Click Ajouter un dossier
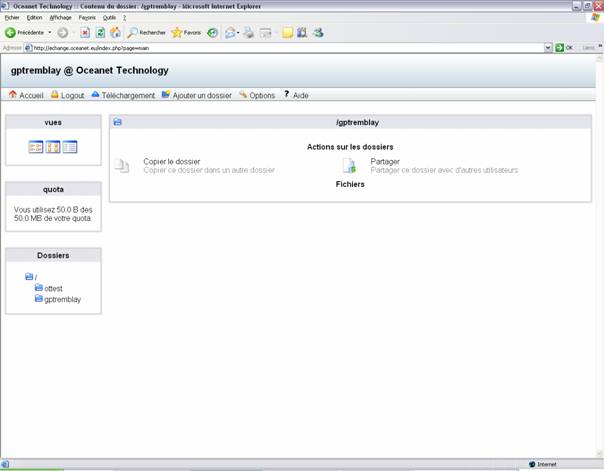This screenshot has height=471, width=604. tap(202, 96)
